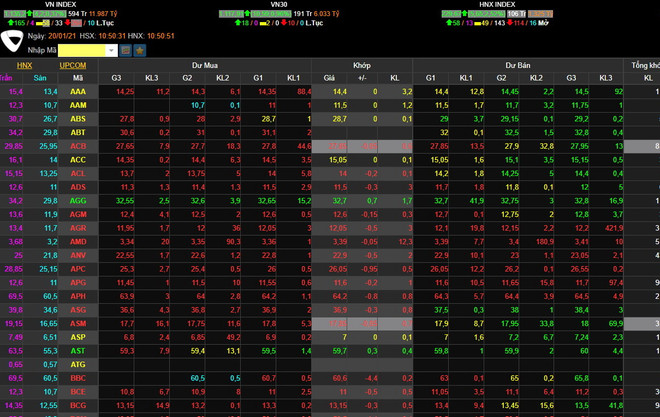Switch to the UPCOM tab
Image resolution: width=660 pixels, height=417 pixels.
point(73,64)
